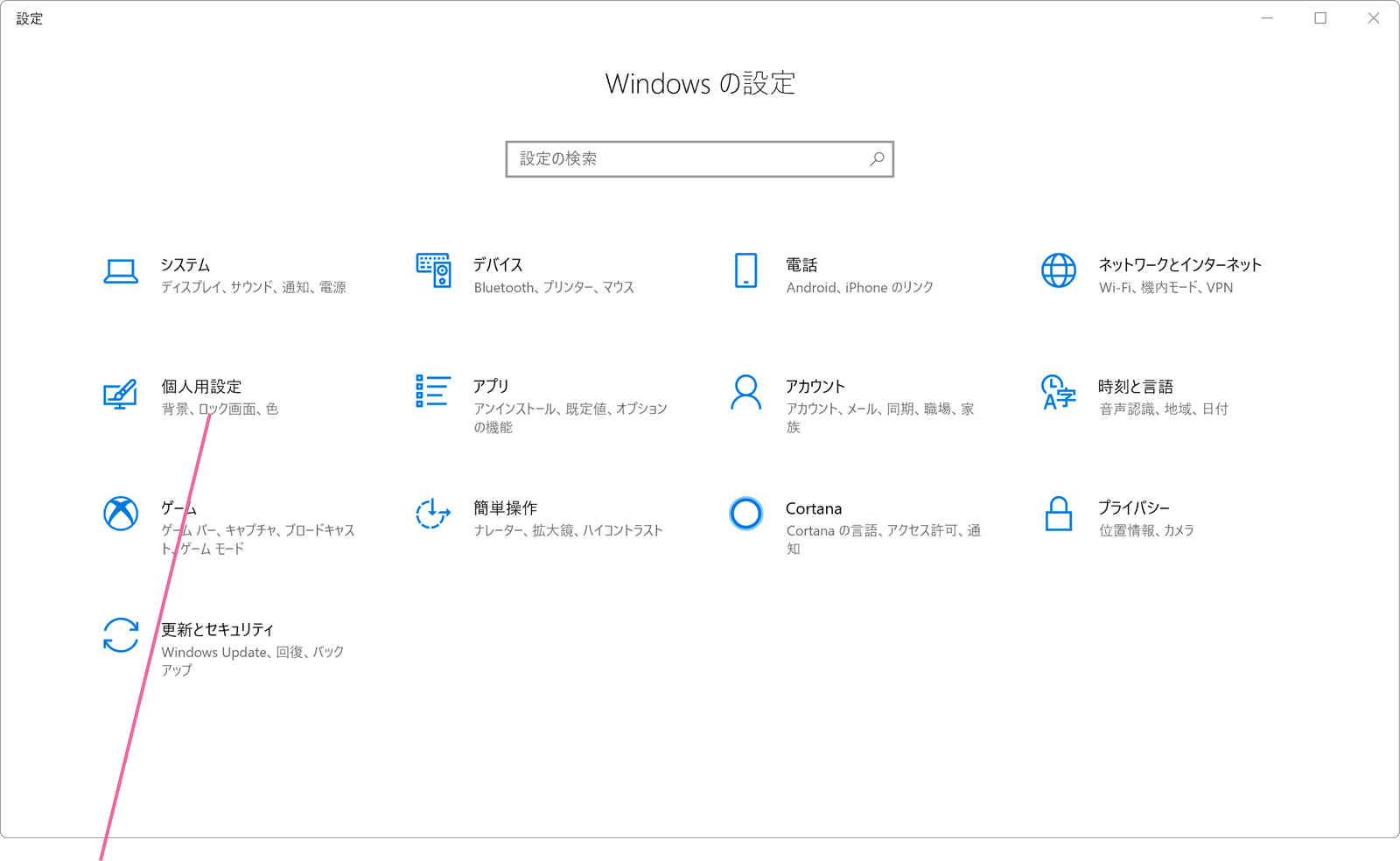Open the Devices keyboard and speaker icon
Viewport: 1400px width, 861px height.
click(433, 270)
